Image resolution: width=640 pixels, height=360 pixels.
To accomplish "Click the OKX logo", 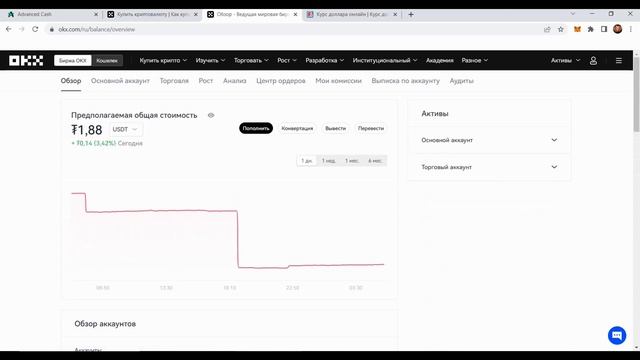I will (26, 60).
